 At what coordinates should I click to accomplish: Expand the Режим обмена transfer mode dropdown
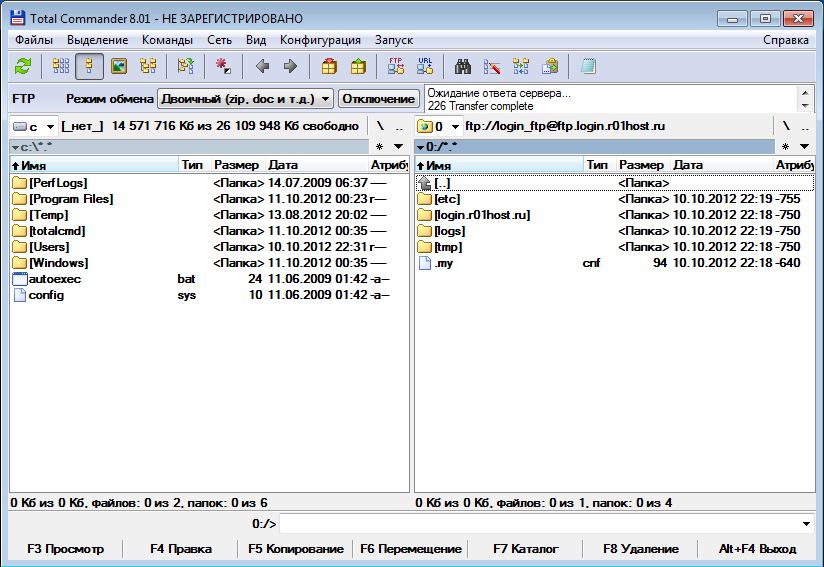pyautogui.click(x=245, y=99)
